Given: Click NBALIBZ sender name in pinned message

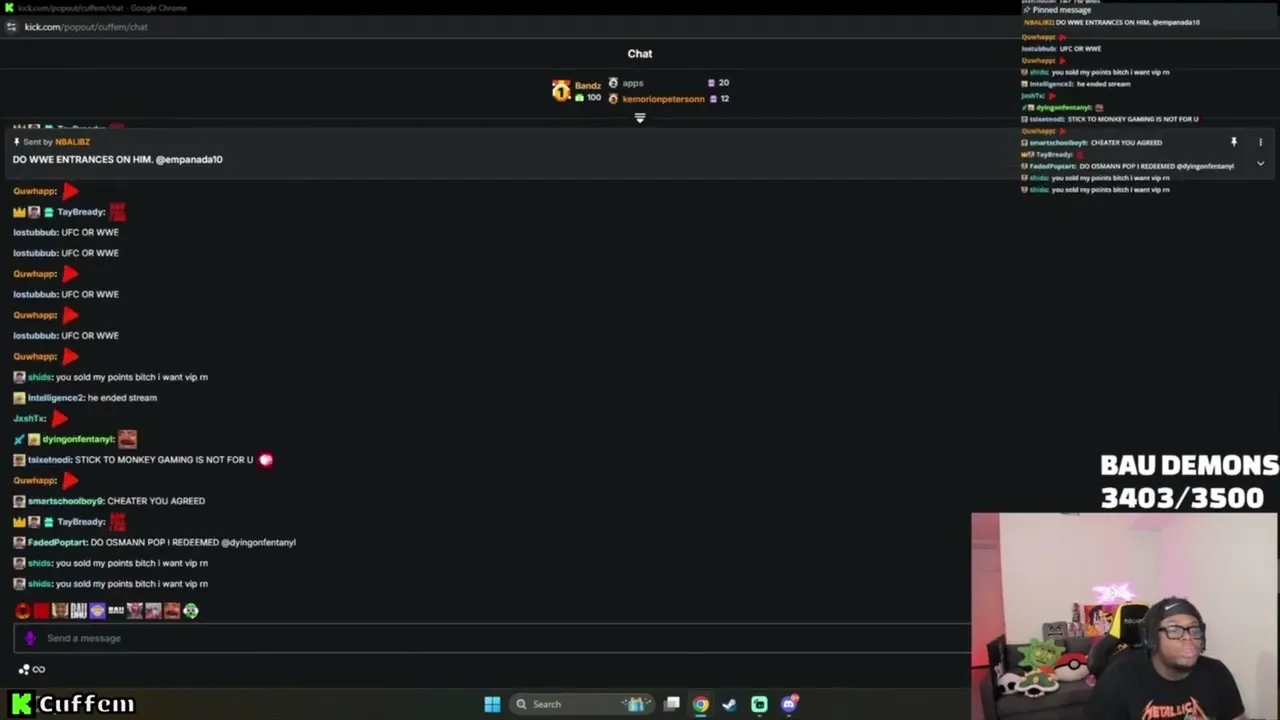Looking at the screenshot, I should click(x=73, y=142).
